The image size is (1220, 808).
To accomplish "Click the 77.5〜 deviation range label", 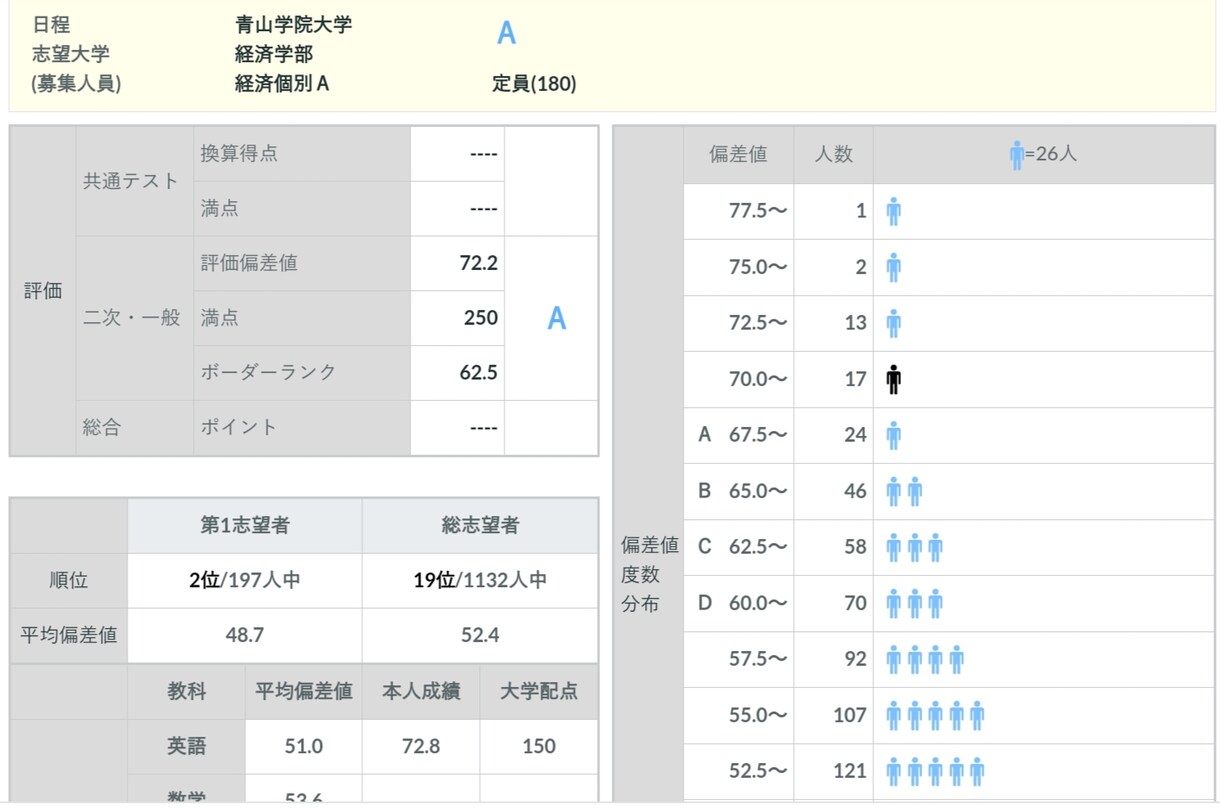I will (758, 212).
